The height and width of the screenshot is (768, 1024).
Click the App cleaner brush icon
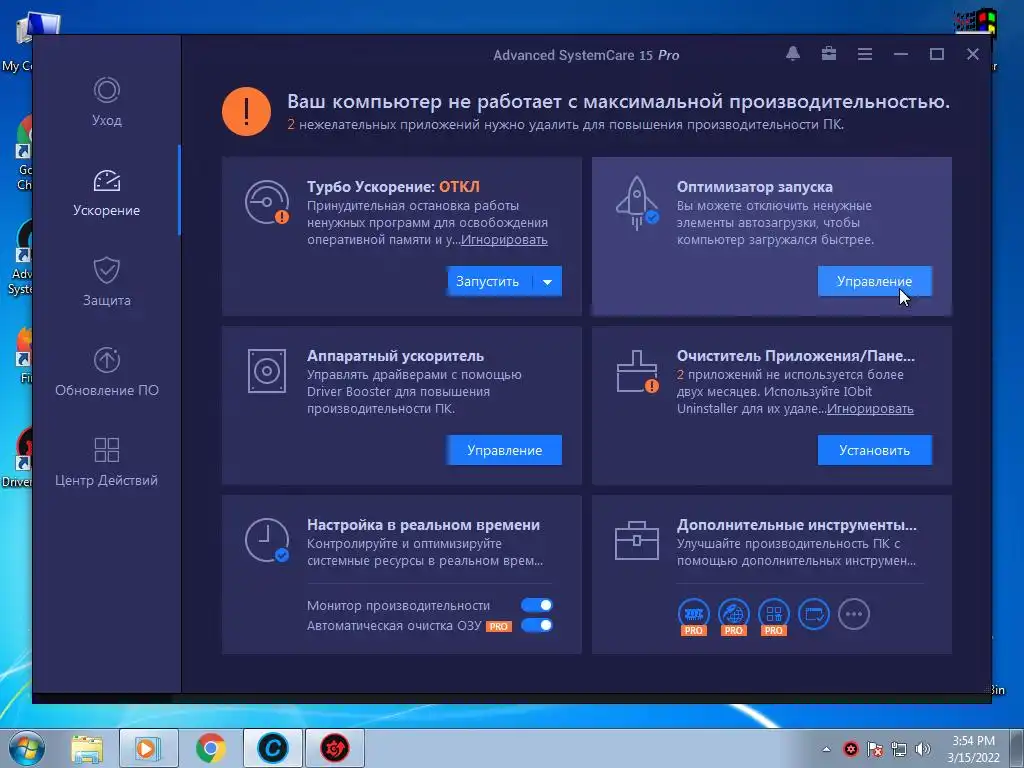pyautogui.click(x=637, y=372)
